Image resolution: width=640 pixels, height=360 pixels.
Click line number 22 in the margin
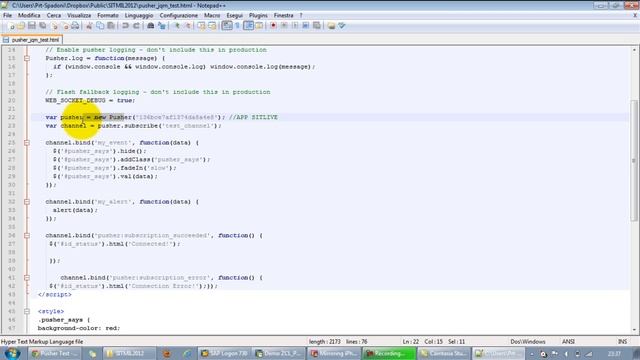point(11,117)
